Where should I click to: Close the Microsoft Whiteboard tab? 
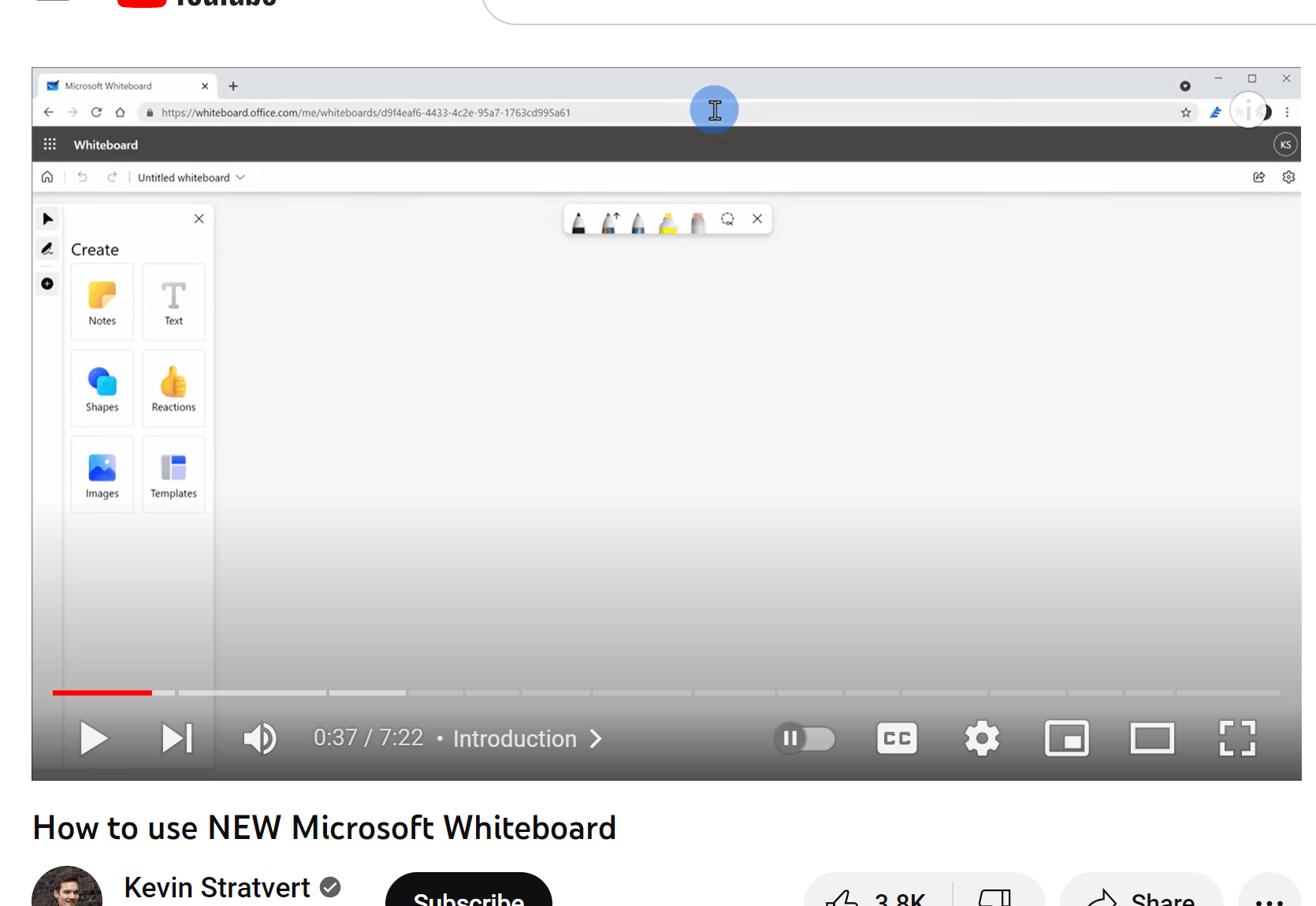click(x=205, y=86)
